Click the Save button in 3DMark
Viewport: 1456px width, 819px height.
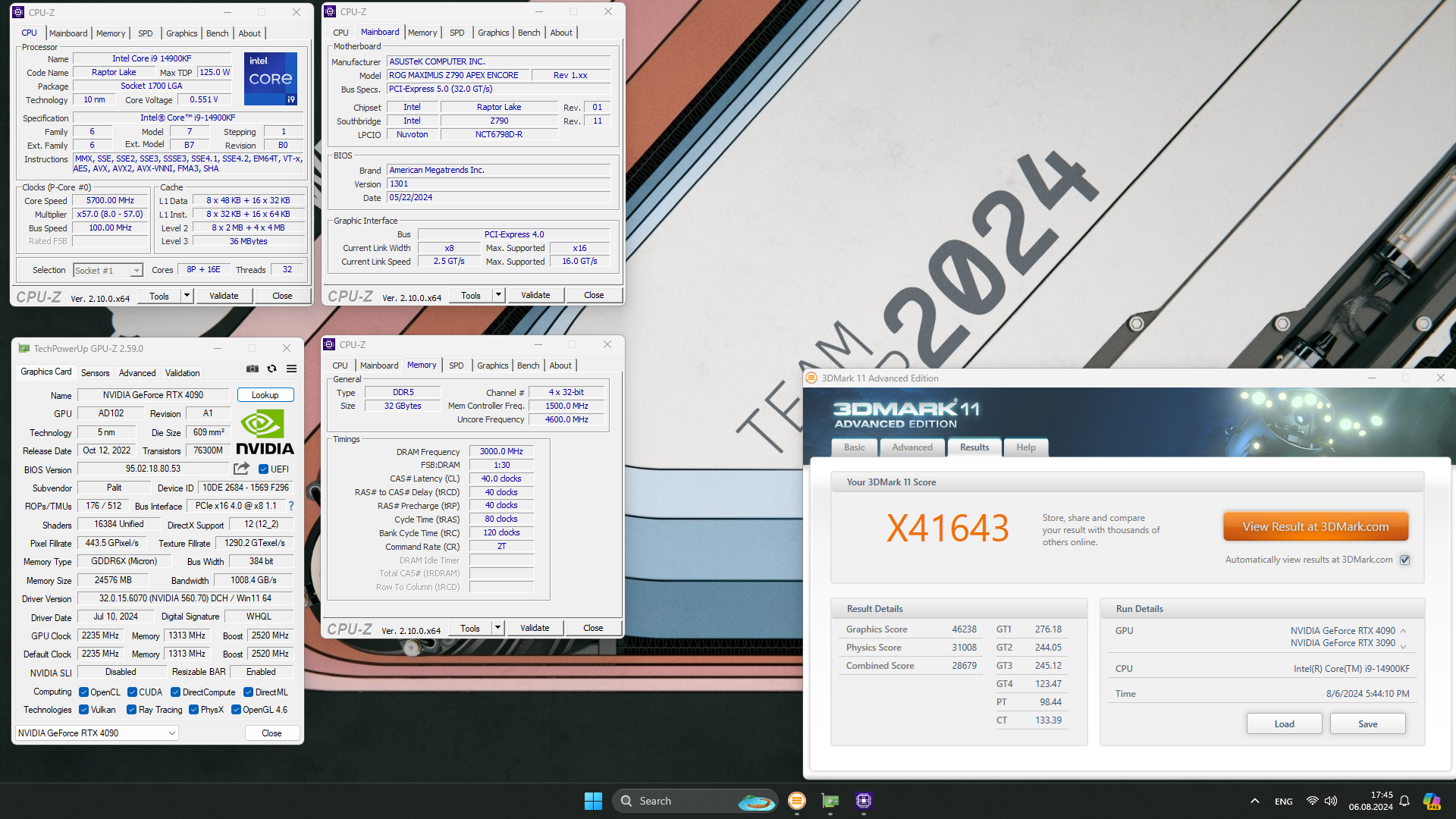coord(1367,723)
